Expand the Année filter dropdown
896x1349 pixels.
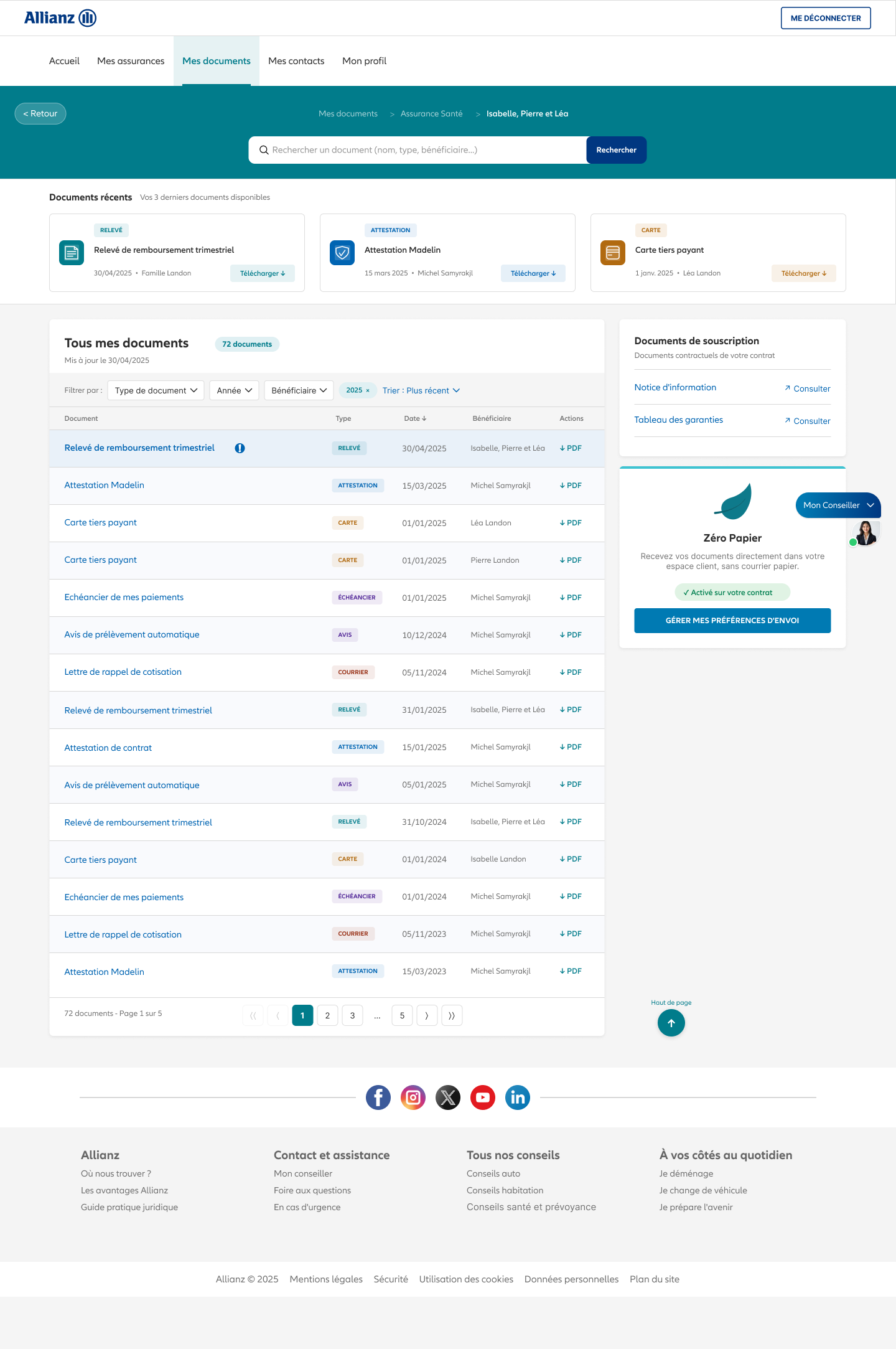click(x=234, y=390)
